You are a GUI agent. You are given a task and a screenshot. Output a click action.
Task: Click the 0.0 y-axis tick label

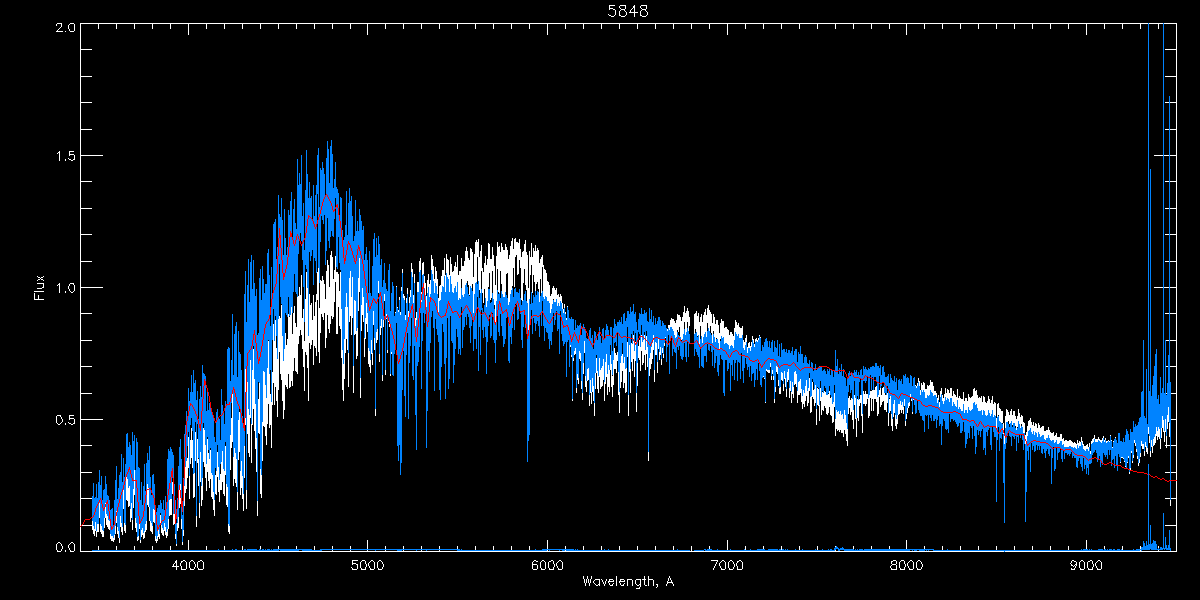click(64, 547)
